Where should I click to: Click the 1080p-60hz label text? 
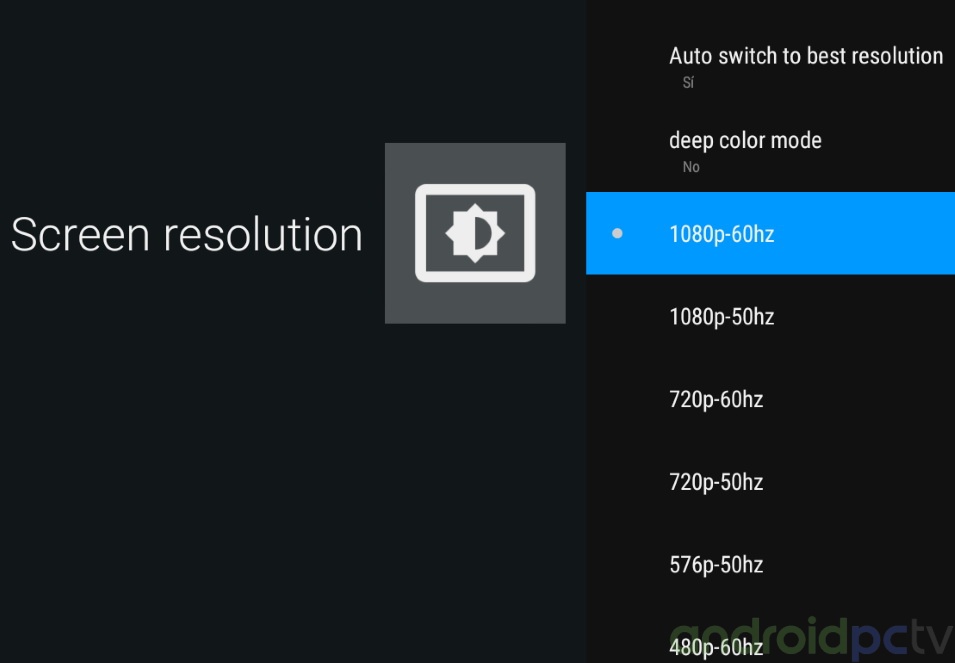[721, 234]
